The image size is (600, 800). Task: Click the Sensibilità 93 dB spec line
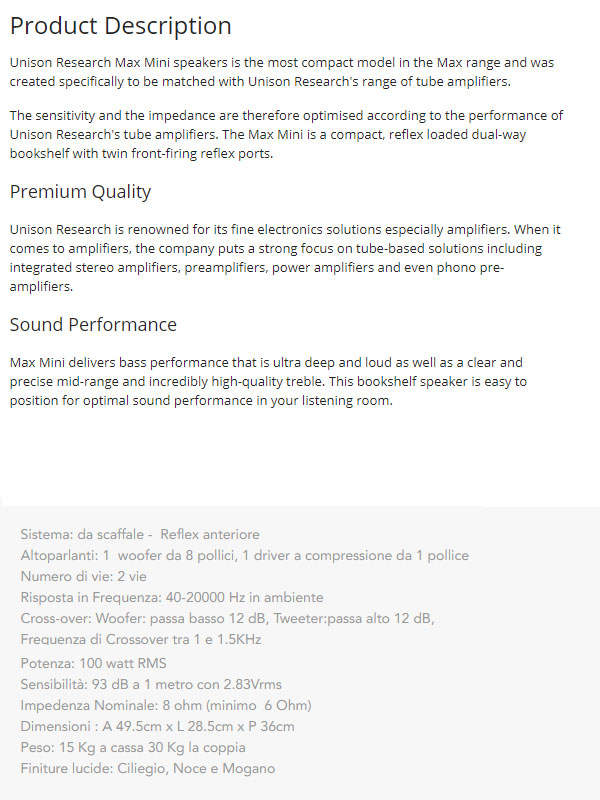(151, 684)
